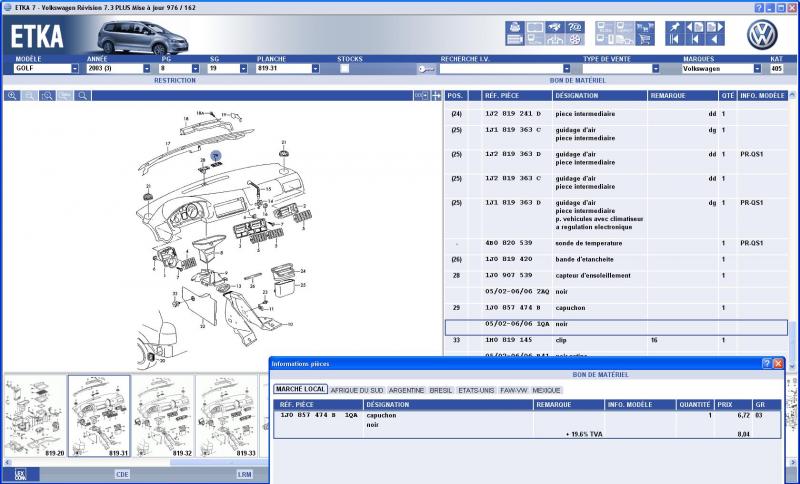The image size is (800, 484).
Task: Click the Recherche I.V. input field
Action: (501, 68)
